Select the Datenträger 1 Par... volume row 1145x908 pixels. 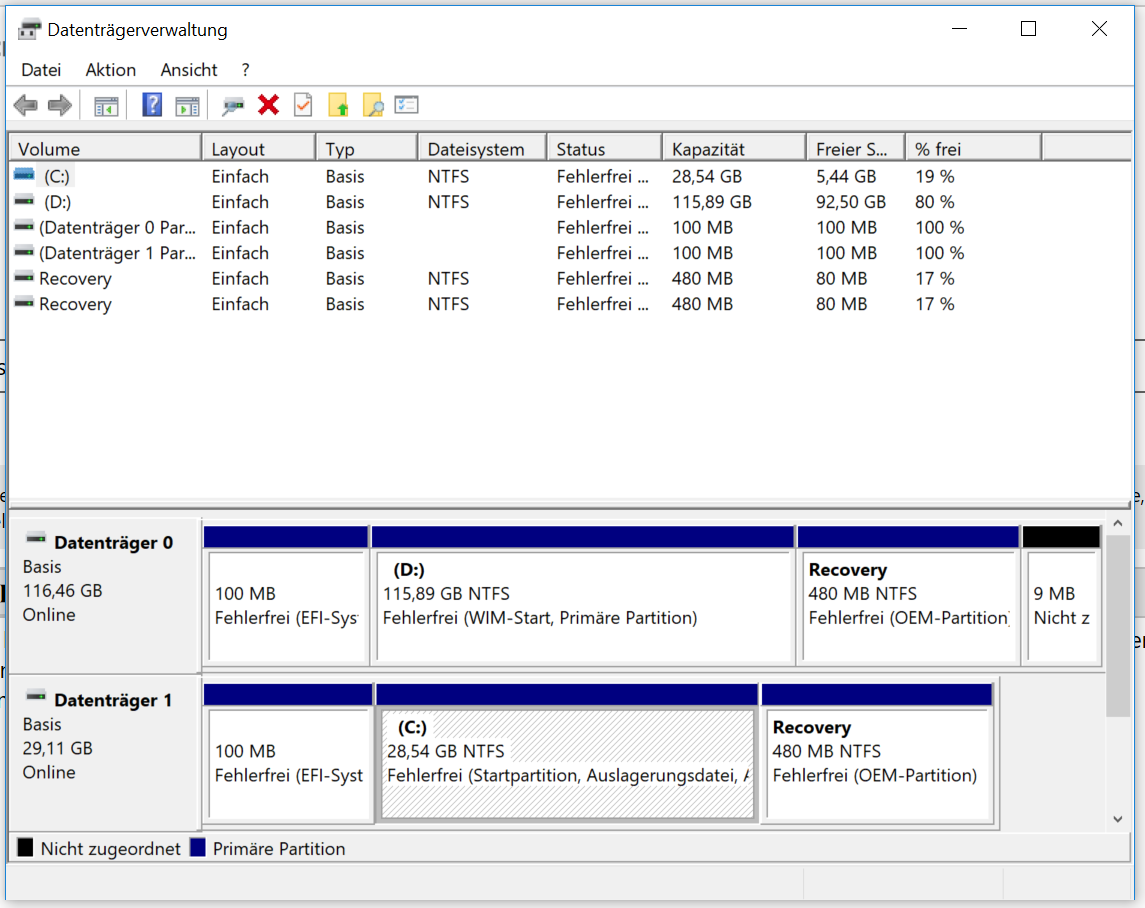coord(524,253)
